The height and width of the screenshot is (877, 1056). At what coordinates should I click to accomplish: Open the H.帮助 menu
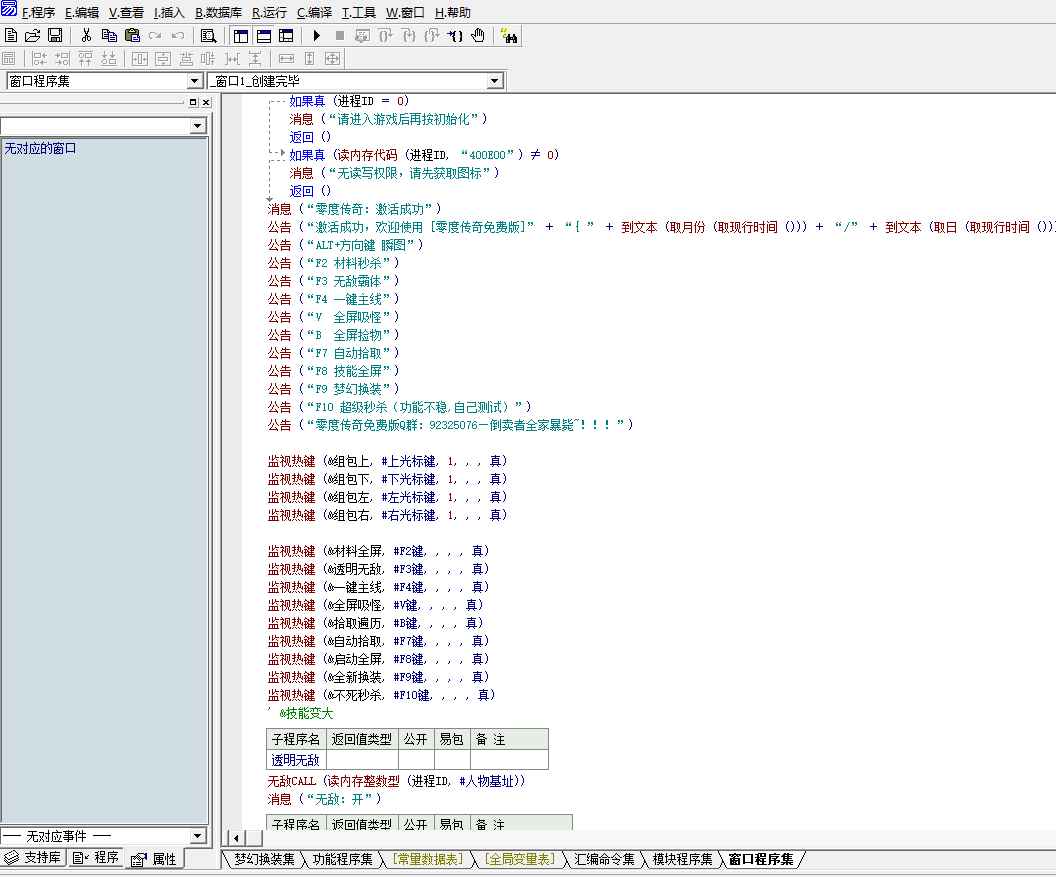coord(453,12)
